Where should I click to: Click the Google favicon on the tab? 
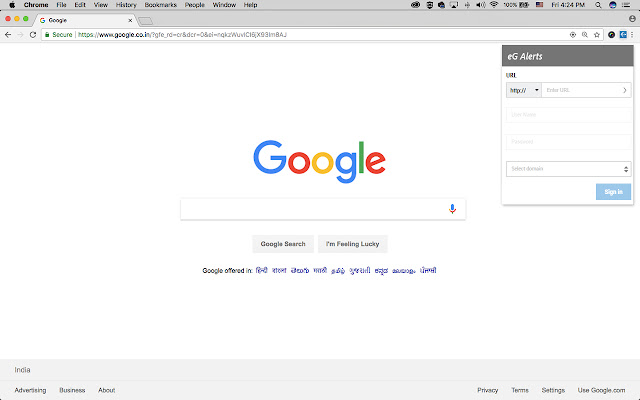point(42,20)
